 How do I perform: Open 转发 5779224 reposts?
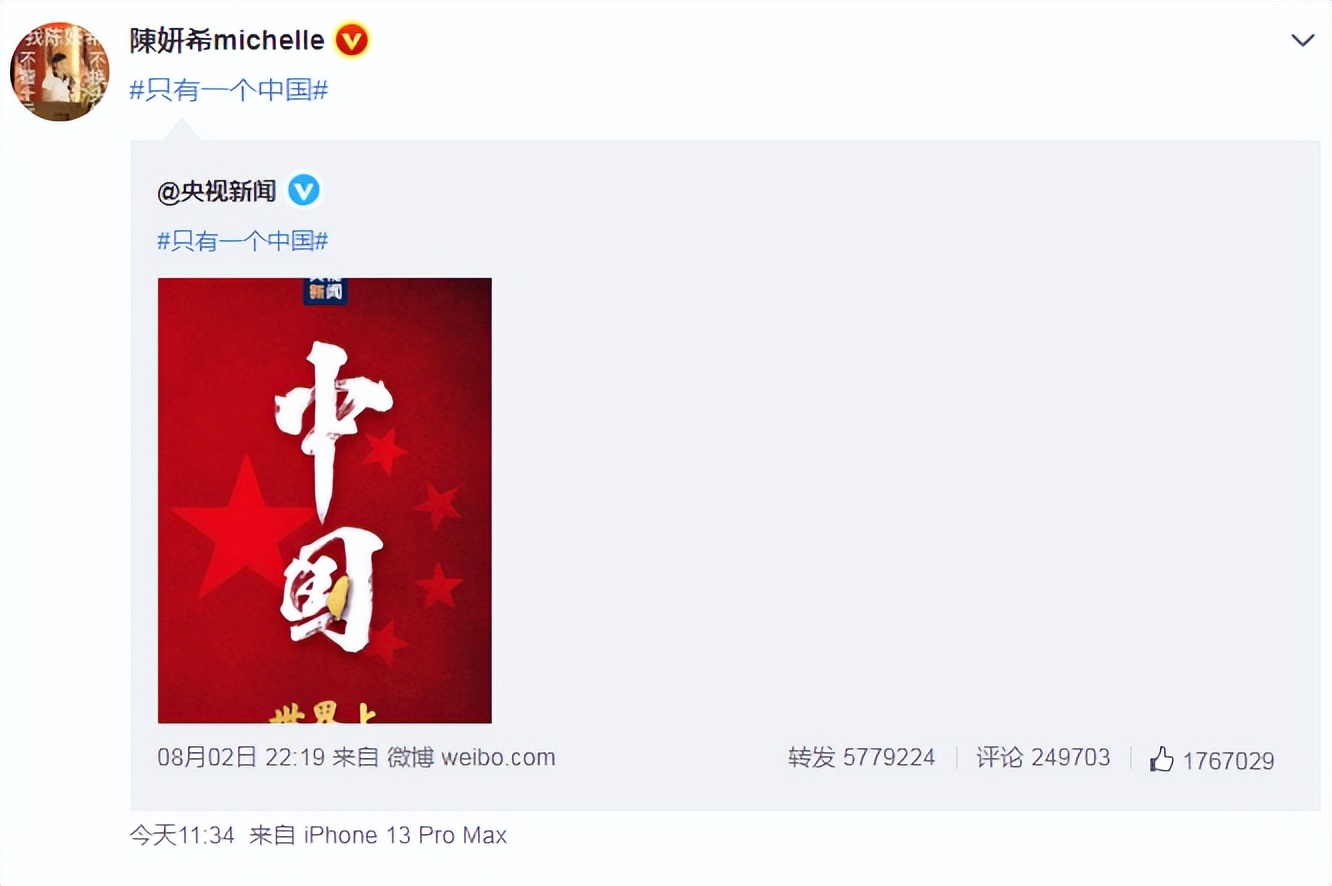point(861,757)
